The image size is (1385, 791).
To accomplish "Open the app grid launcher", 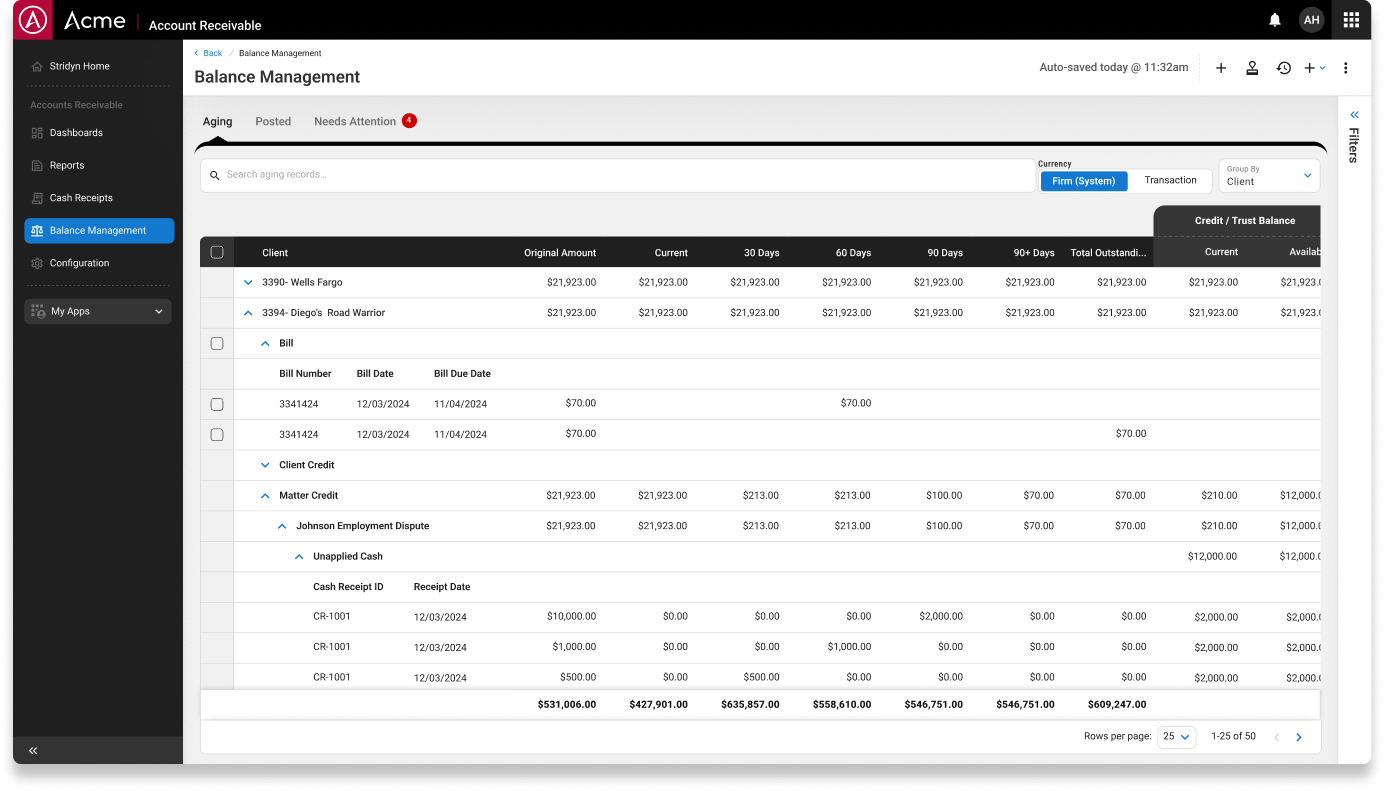I will click(x=1351, y=20).
